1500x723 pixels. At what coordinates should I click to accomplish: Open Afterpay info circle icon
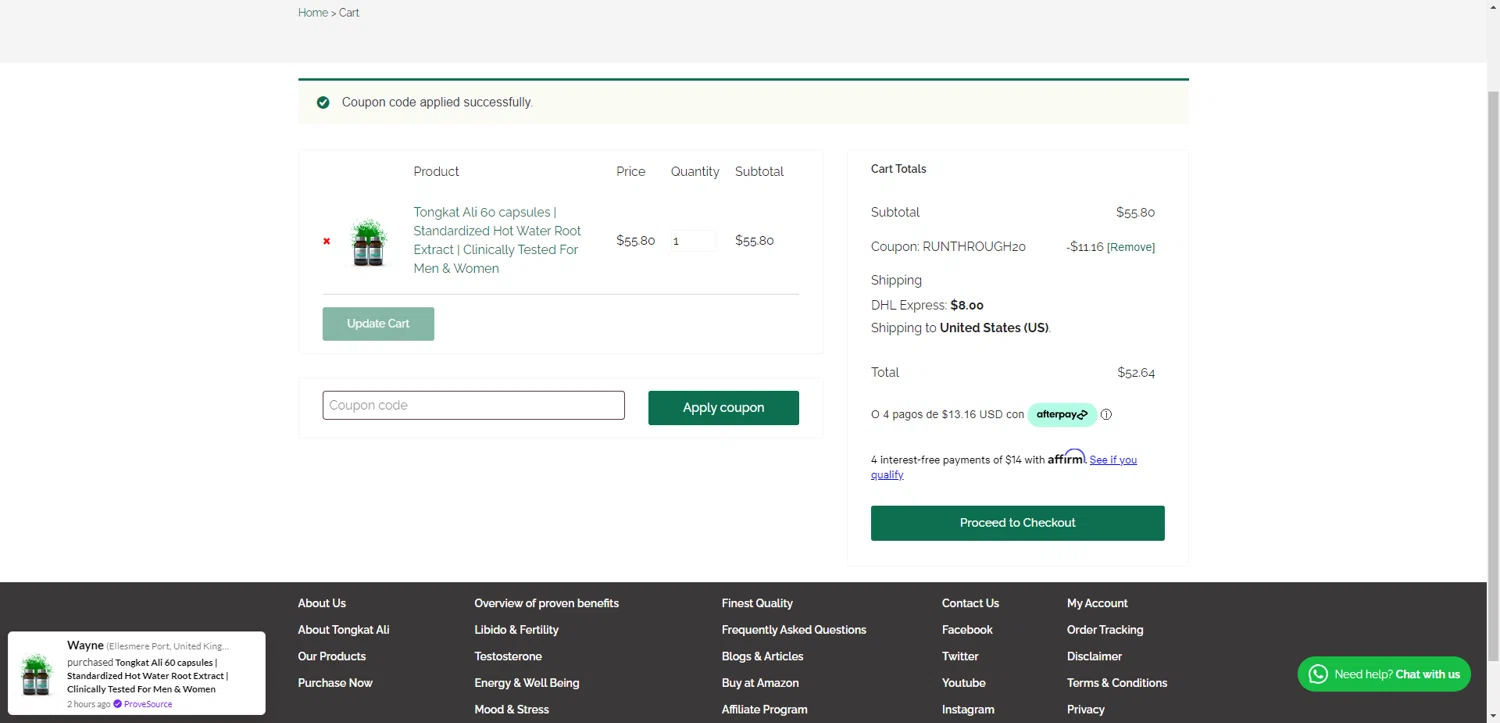point(1106,414)
